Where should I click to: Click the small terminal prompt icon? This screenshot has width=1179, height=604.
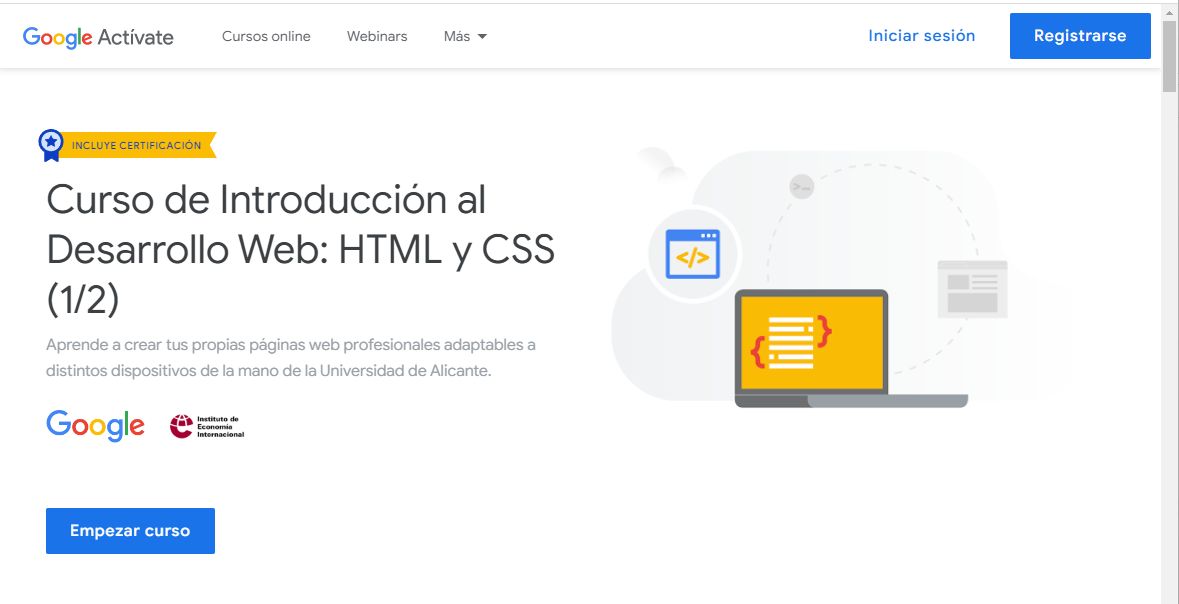802,186
